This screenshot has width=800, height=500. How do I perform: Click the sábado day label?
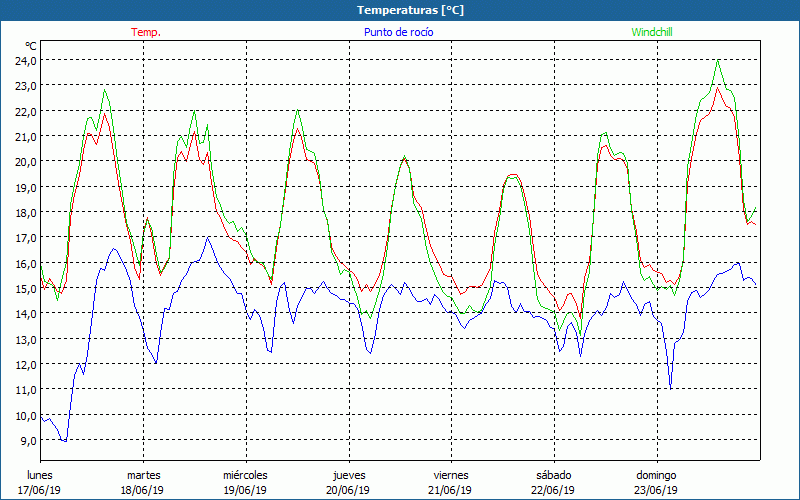tap(554, 475)
